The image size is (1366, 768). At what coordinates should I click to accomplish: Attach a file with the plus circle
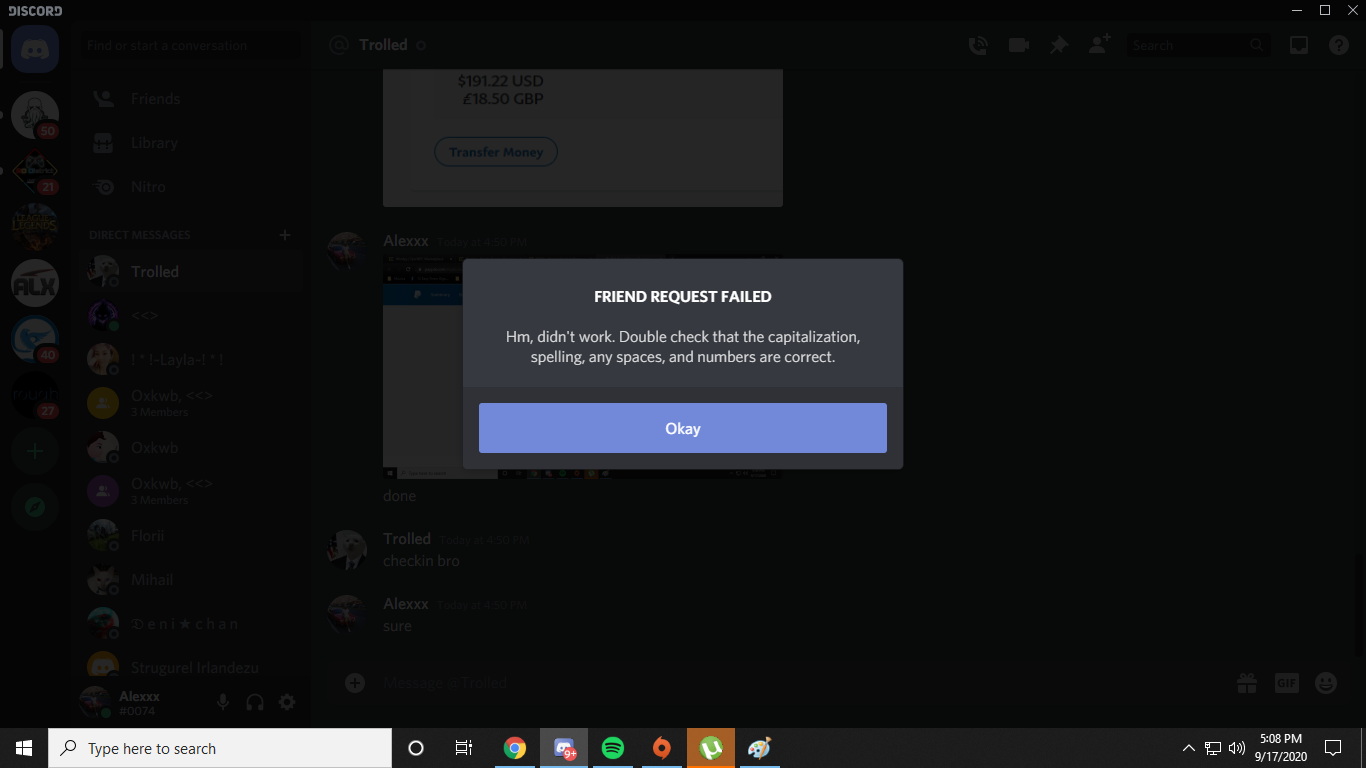pyautogui.click(x=355, y=683)
